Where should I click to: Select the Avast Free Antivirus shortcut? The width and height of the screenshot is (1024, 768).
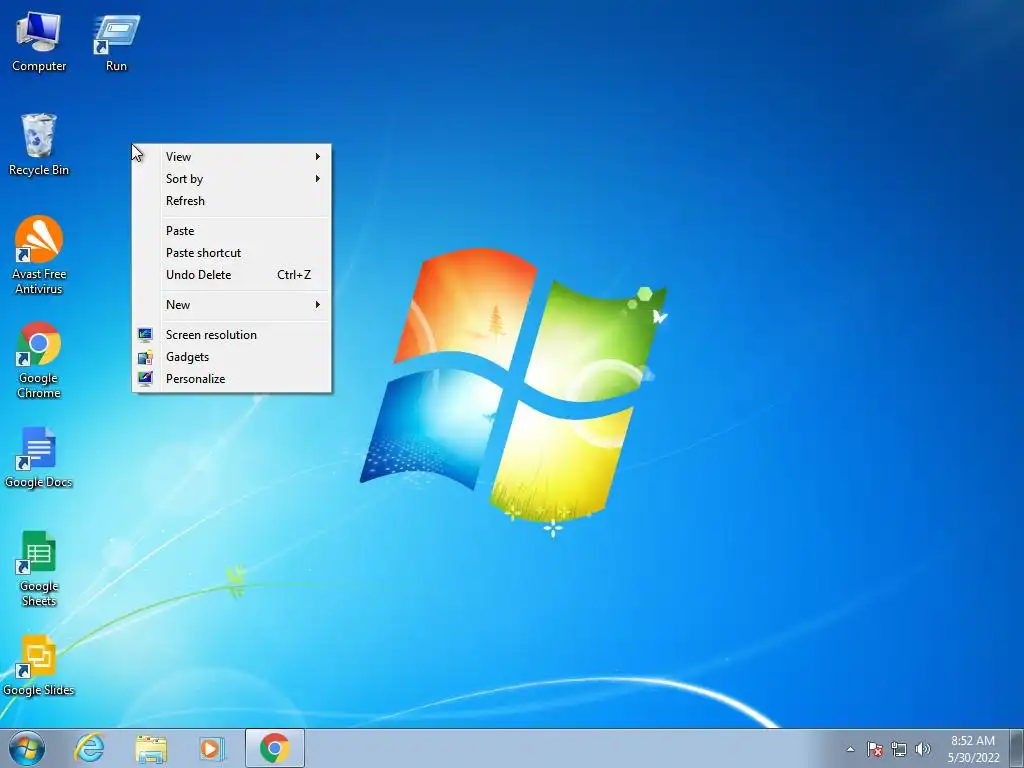39,255
